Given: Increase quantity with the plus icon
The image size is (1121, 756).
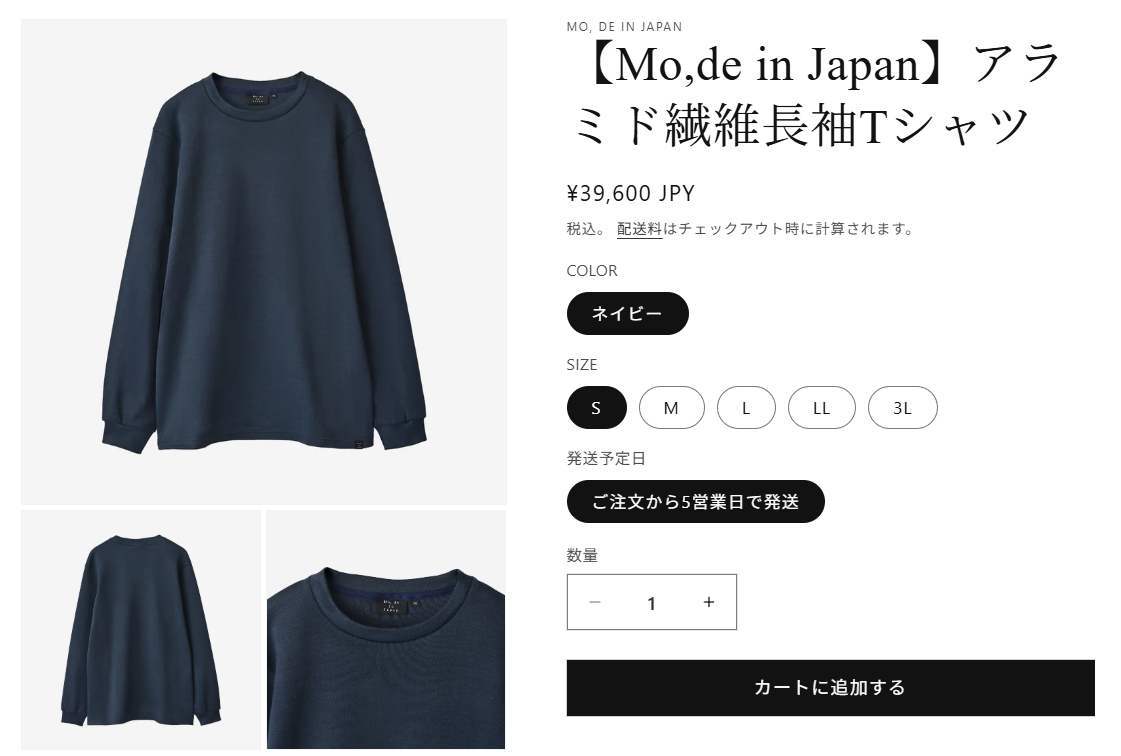Looking at the screenshot, I should 708,602.
